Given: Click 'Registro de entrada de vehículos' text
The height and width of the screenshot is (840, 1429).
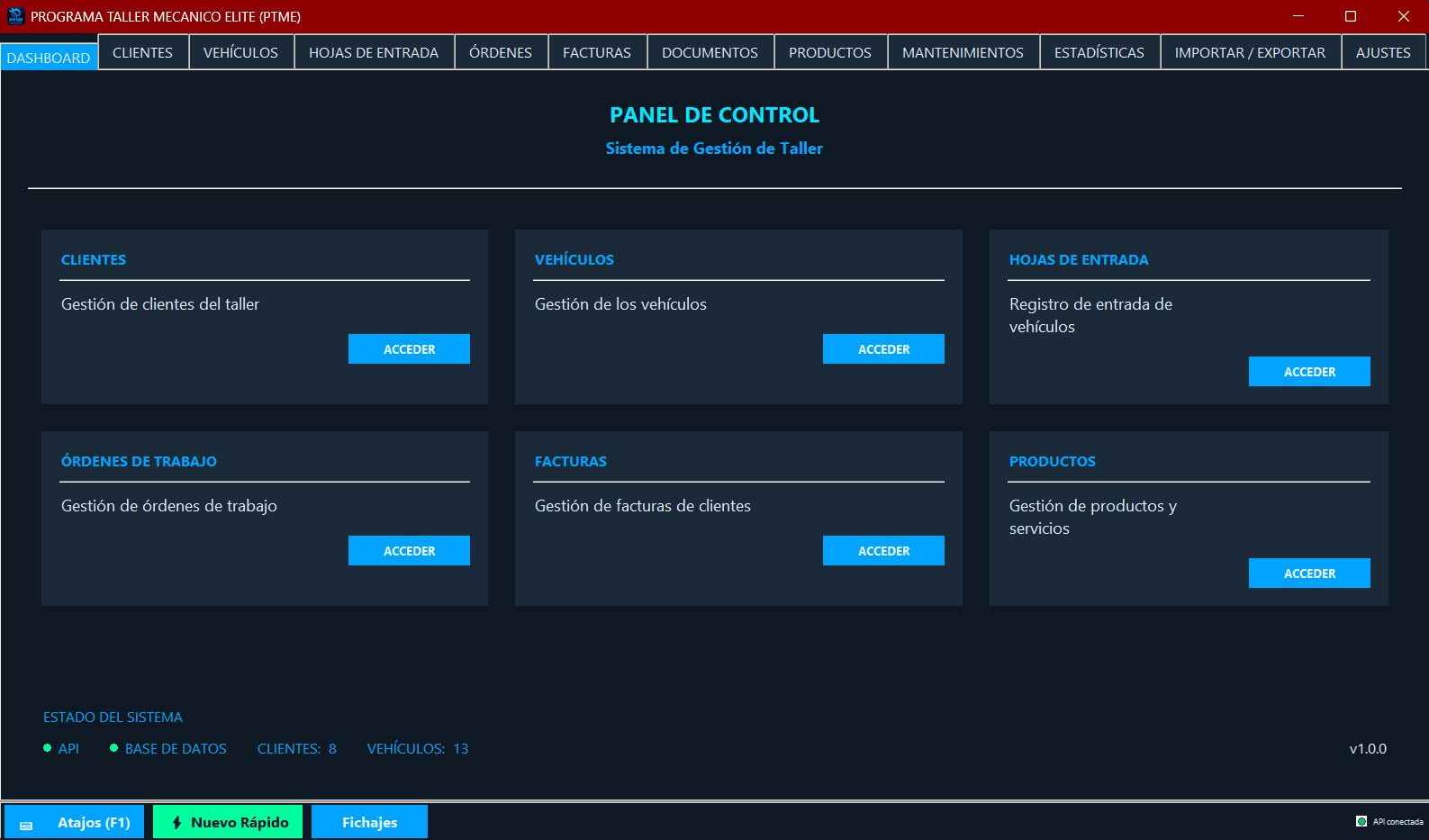Looking at the screenshot, I should [x=1090, y=315].
